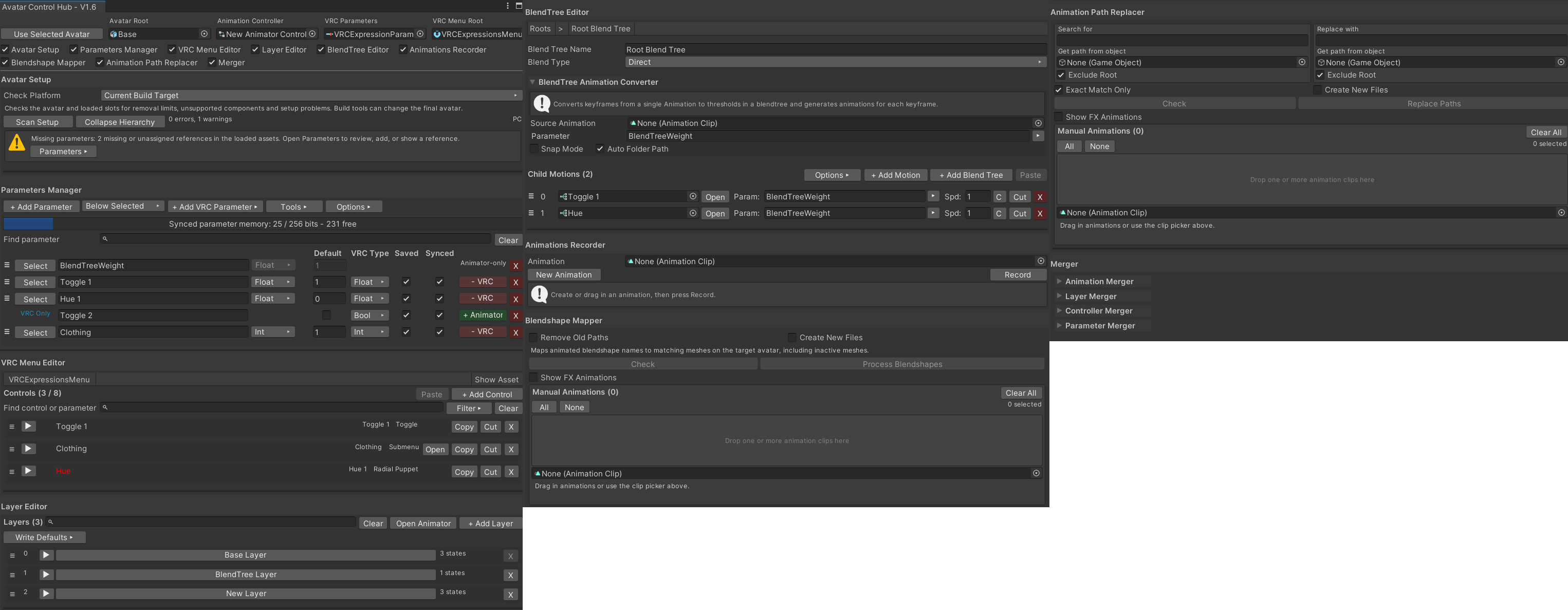Open the Blend Type Direct dropdown
1568x610 pixels.
[x=835, y=62]
